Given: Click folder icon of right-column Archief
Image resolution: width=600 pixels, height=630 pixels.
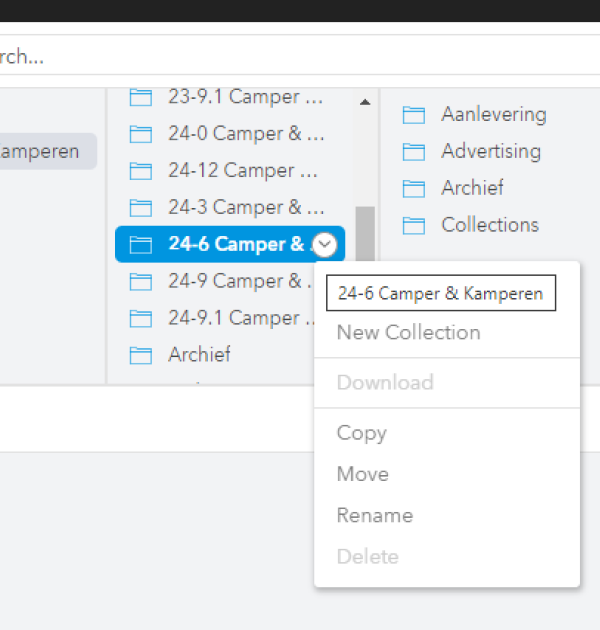Looking at the screenshot, I should (414, 188).
